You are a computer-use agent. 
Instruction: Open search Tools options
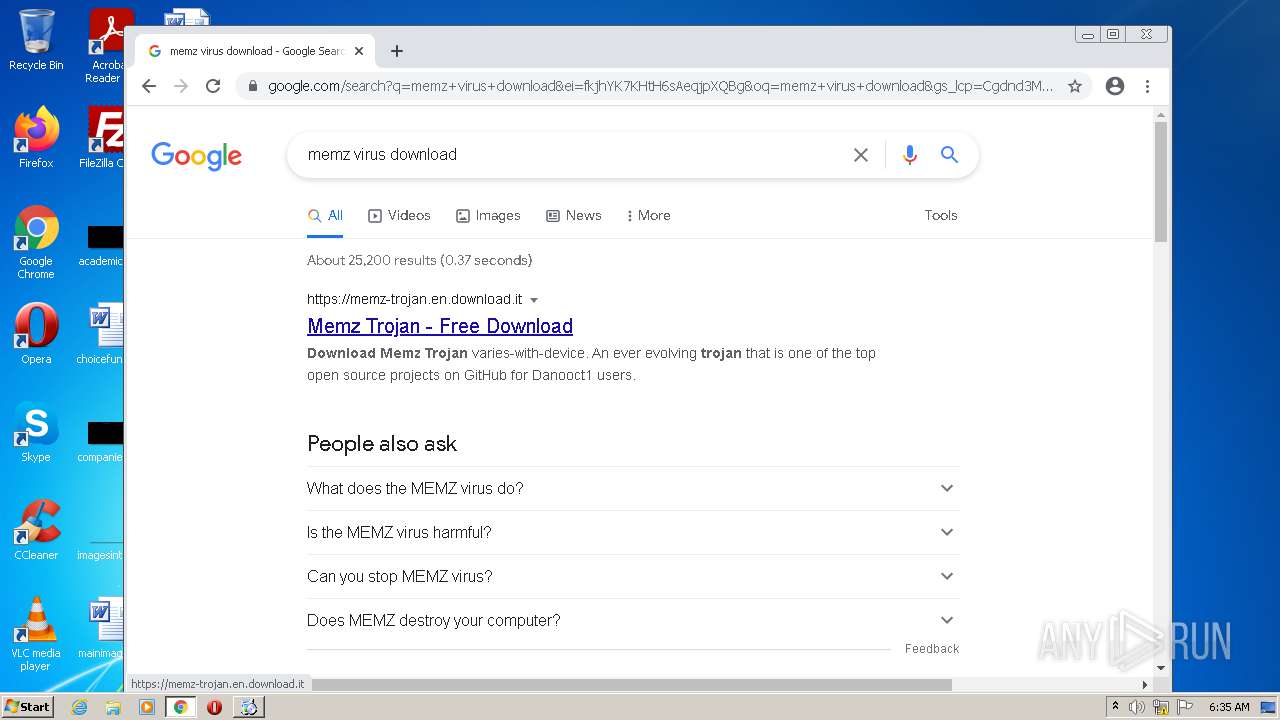(x=941, y=215)
